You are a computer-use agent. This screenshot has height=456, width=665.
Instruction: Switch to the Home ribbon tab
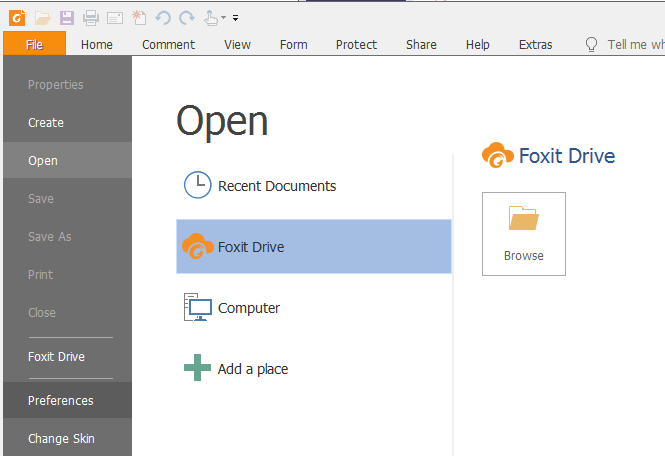tap(97, 44)
